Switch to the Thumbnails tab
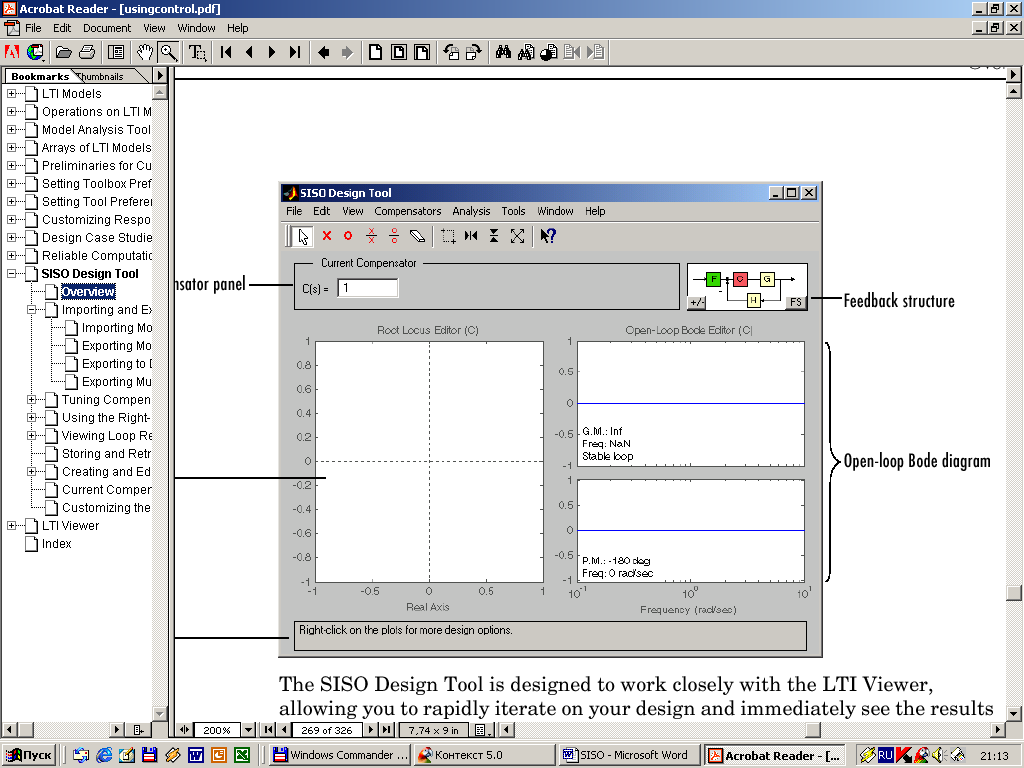Screen dimensions: 1024x768 (103, 76)
